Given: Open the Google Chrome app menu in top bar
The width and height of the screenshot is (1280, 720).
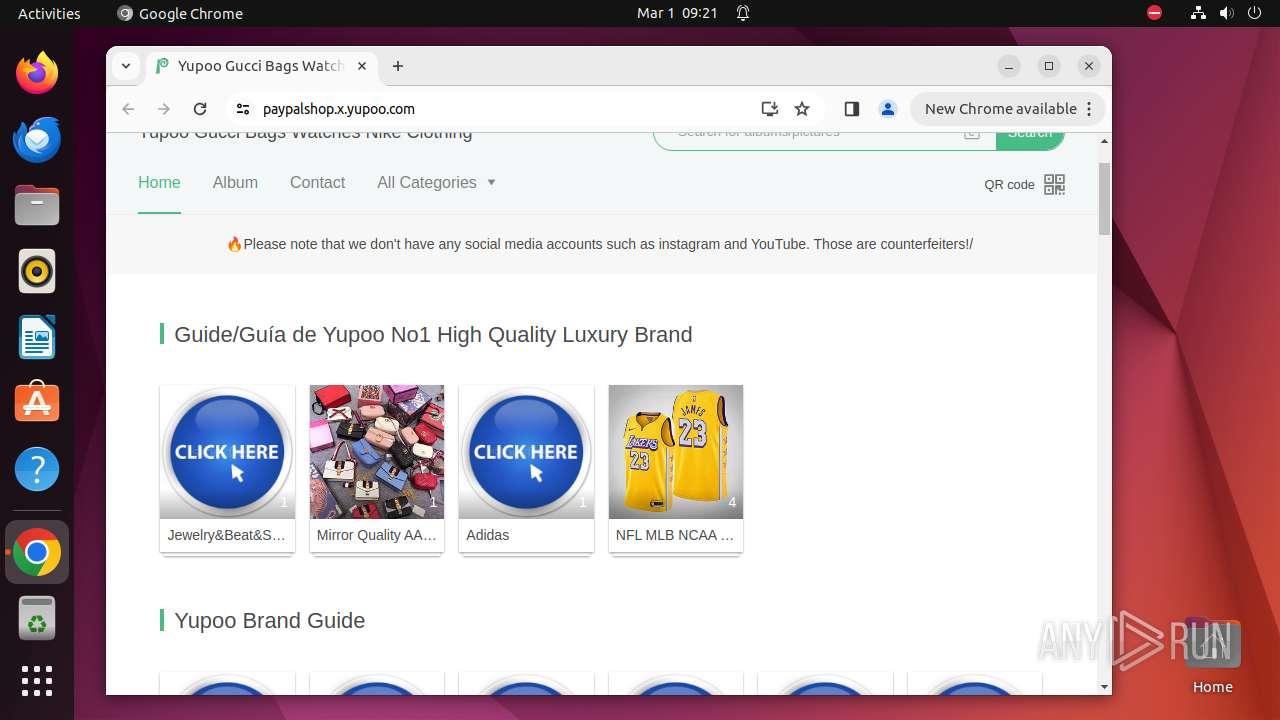Looking at the screenshot, I should (x=180, y=13).
